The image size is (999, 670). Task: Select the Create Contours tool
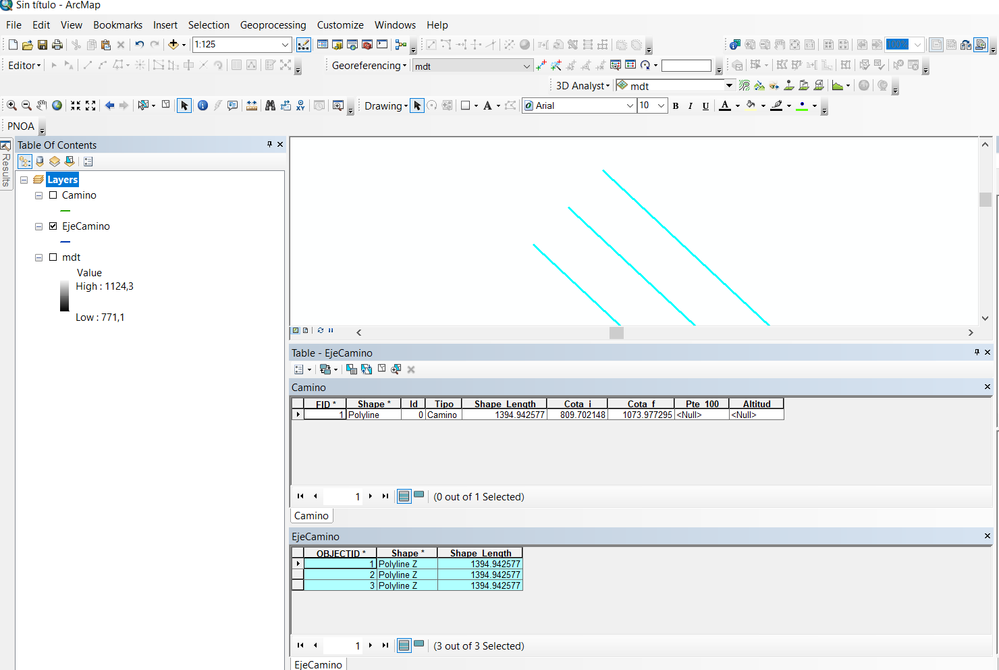[x=744, y=85]
